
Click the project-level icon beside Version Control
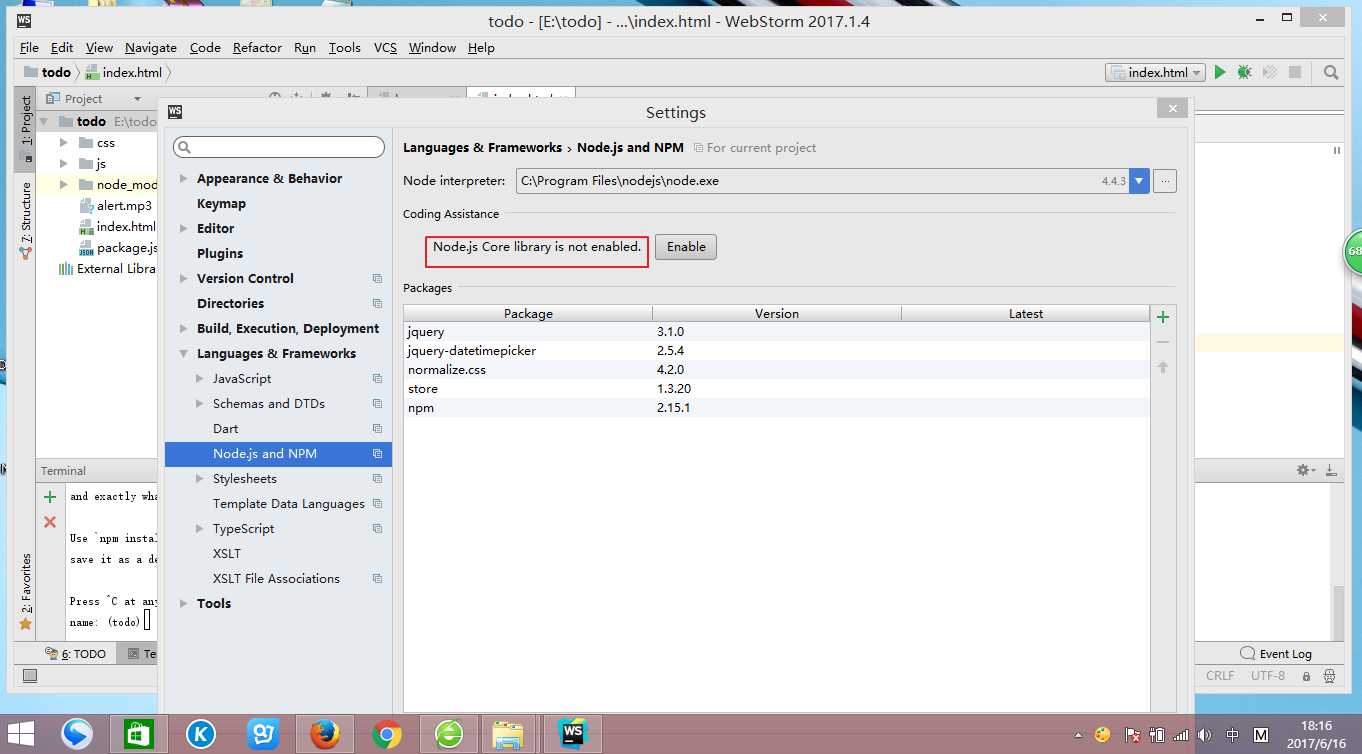click(x=377, y=279)
